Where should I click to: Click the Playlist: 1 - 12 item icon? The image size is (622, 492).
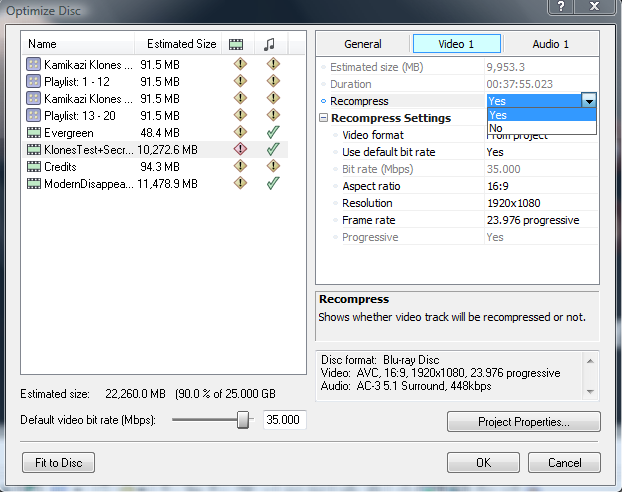[x=33, y=81]
